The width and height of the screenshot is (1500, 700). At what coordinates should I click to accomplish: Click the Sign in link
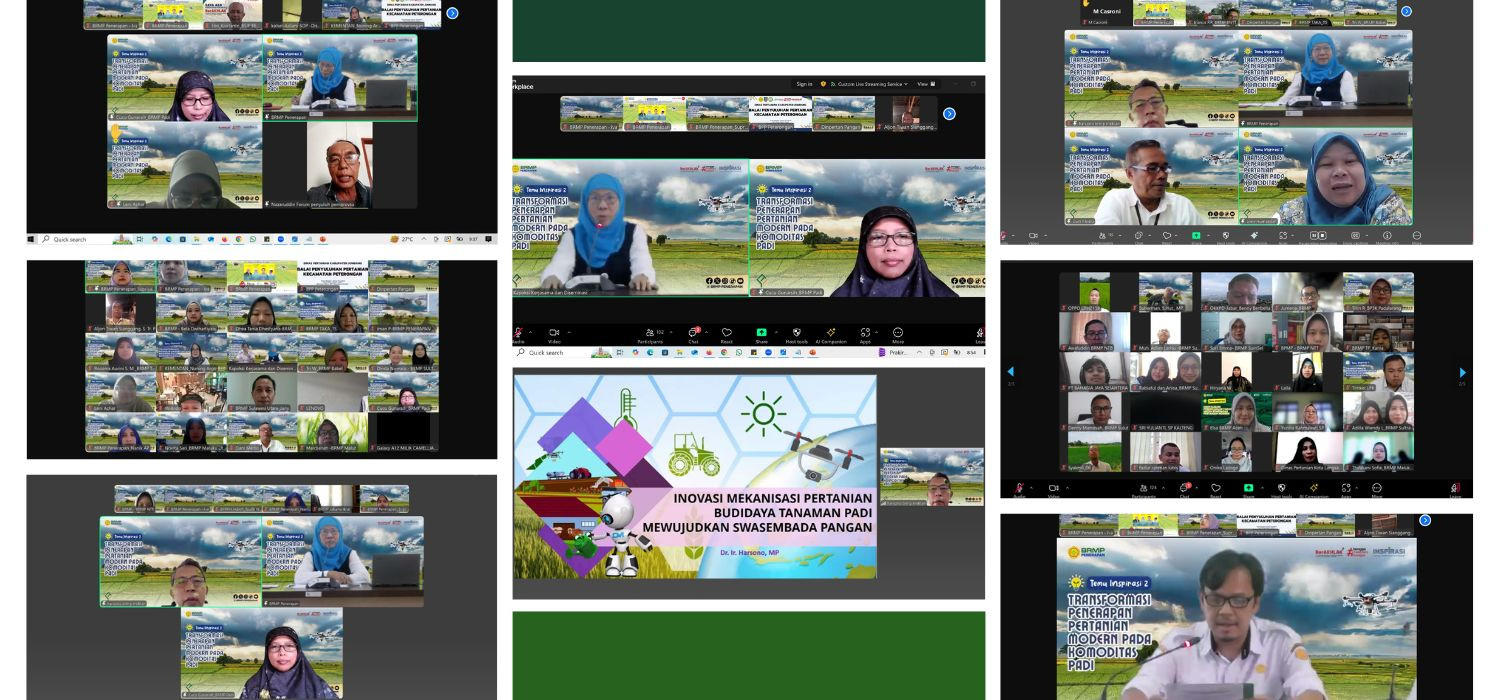point(804,84)
